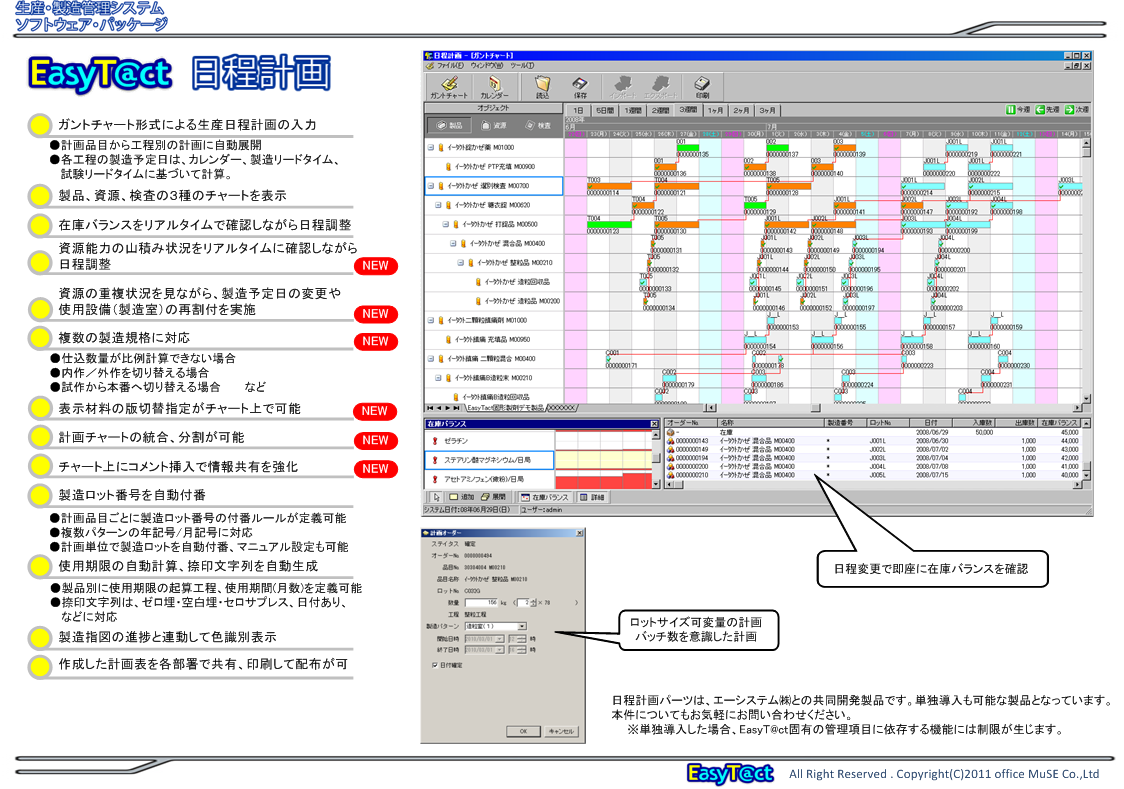Click the 今週 navigation button
This screenshot has height=789, width=1124.
pyautogui.click(x=1018, y=110)
